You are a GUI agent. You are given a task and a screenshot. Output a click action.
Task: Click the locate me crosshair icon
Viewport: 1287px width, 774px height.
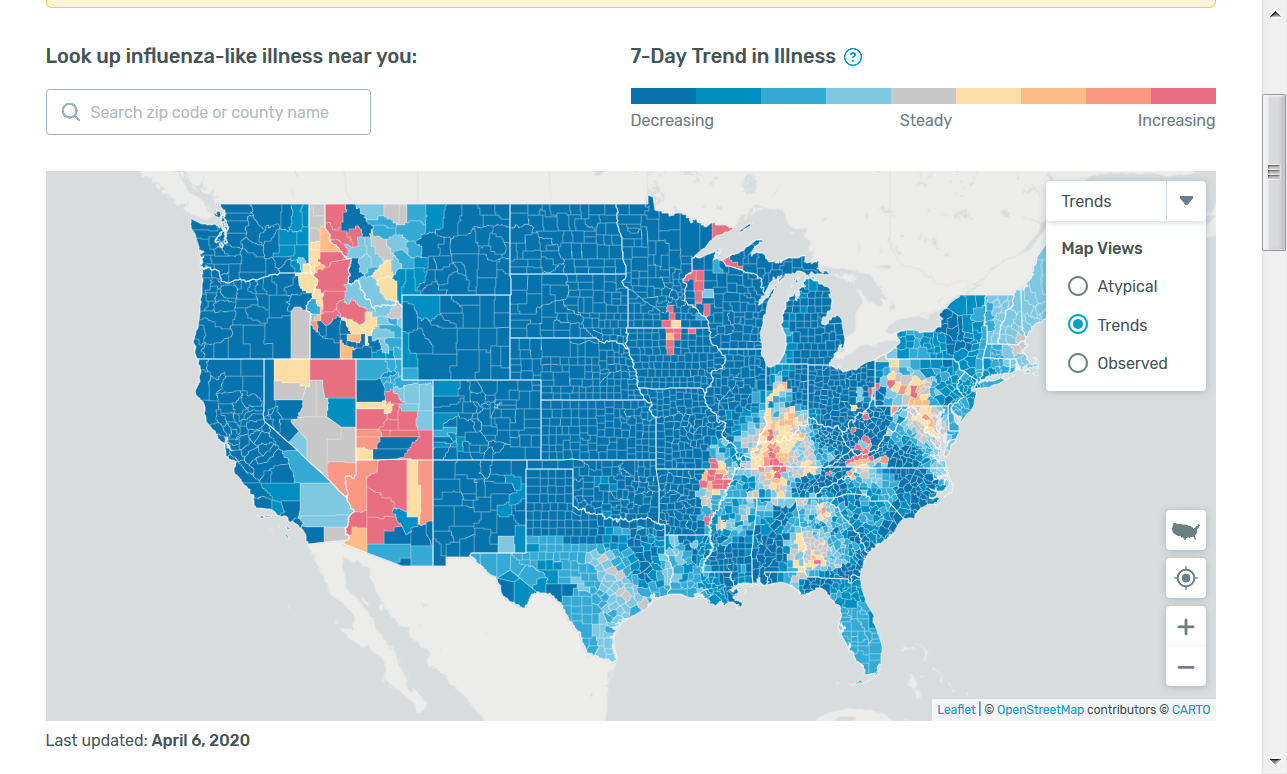pos(1185,578)
